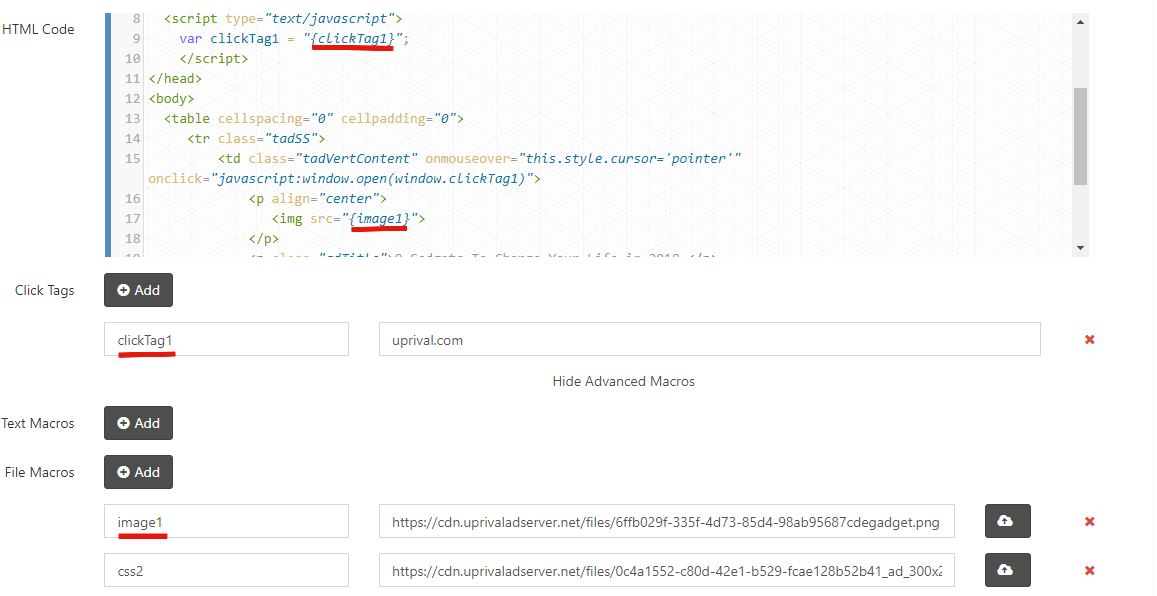
Task: Click the {clickTag1} macro in code line 9
Action: (x=353, y=38)
